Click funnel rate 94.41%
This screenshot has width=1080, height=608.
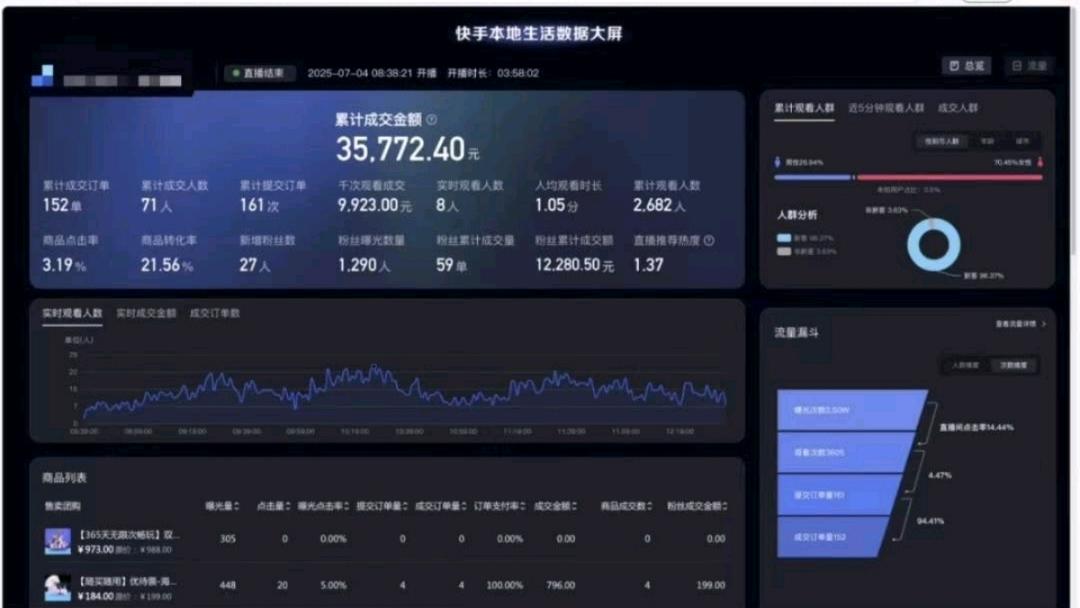(x=930, y=521)
